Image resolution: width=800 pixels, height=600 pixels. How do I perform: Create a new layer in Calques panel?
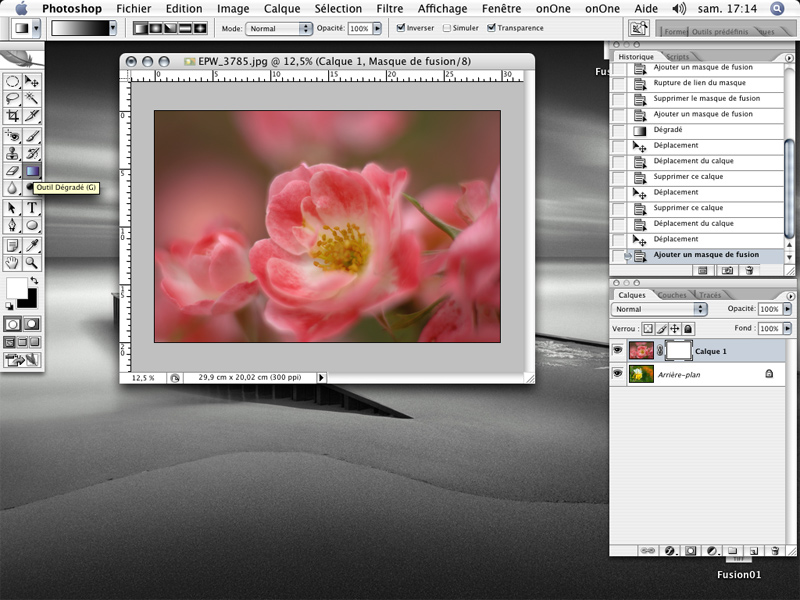754,551
